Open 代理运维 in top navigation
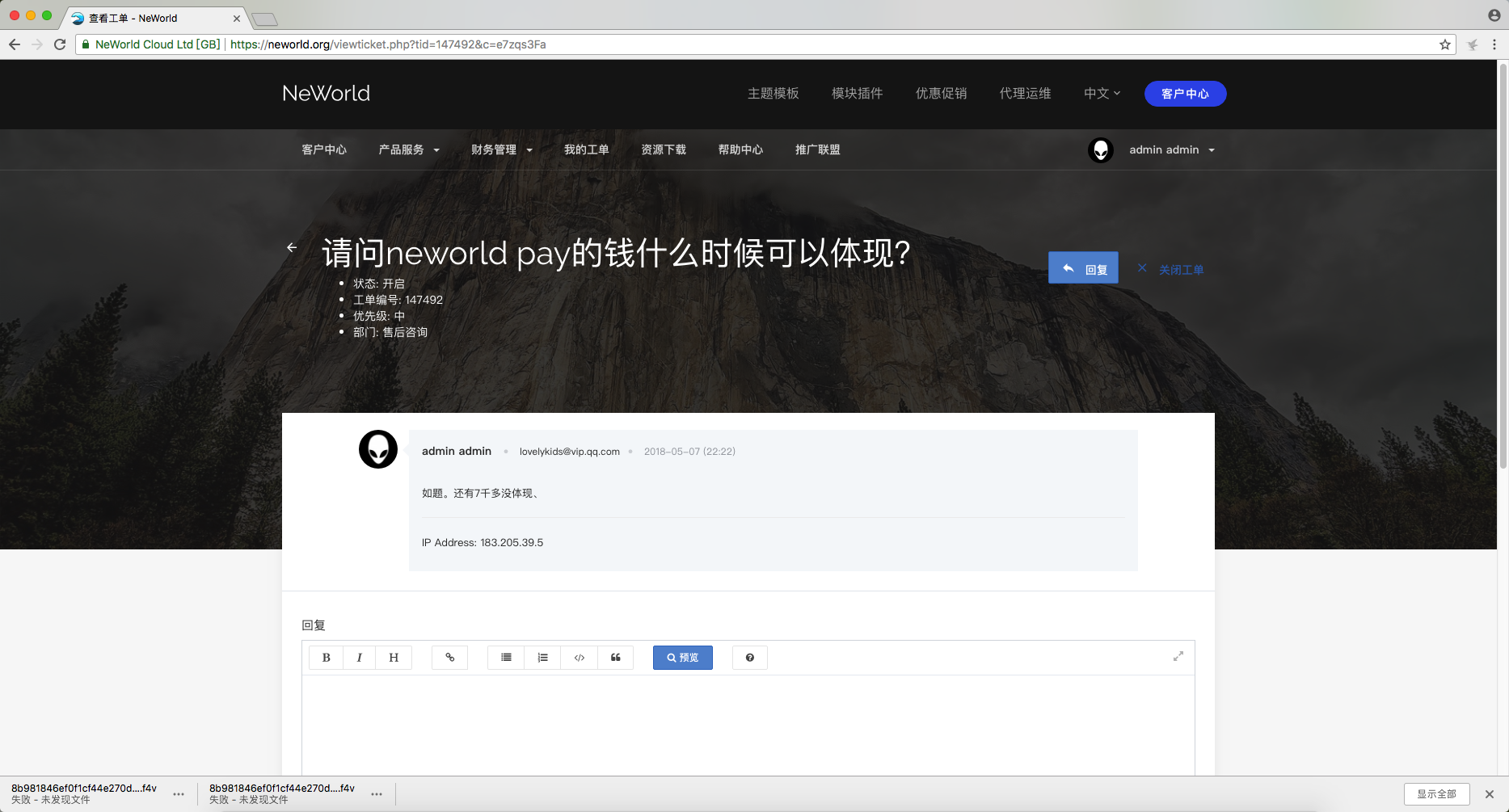This screenshot has height=812, width=1509. click(1026, 94)
